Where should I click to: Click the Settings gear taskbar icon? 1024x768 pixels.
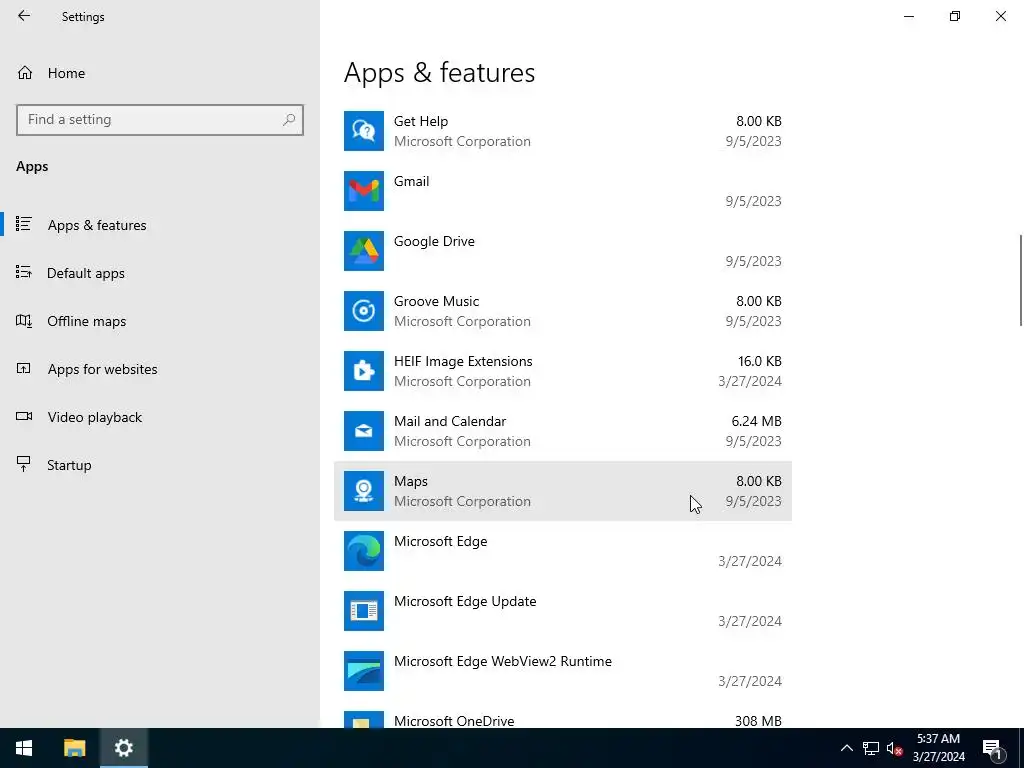[x=123, y=748]
